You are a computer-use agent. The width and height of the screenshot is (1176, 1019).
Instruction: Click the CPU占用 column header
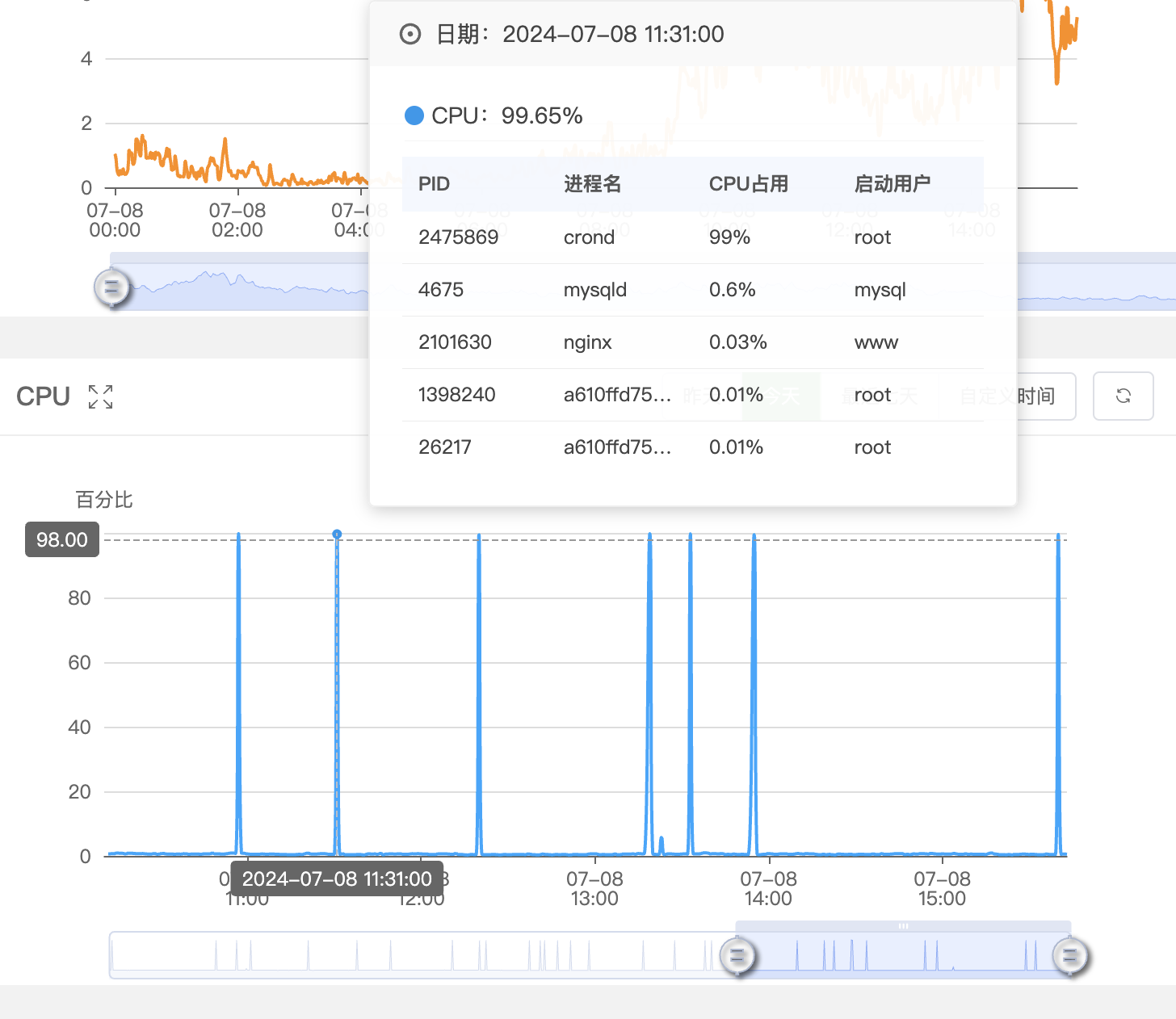point(749,184)
